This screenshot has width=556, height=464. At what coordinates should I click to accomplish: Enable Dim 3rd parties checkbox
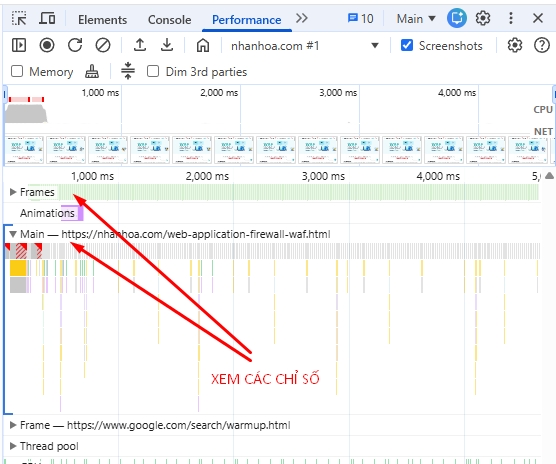click(153, 71)
